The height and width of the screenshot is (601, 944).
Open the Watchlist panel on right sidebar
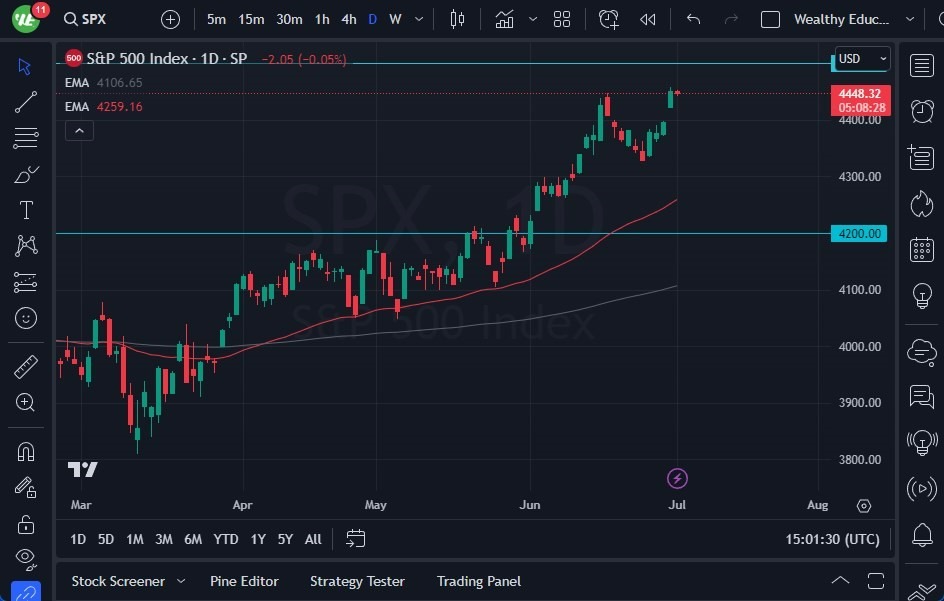tap(921, 65)
